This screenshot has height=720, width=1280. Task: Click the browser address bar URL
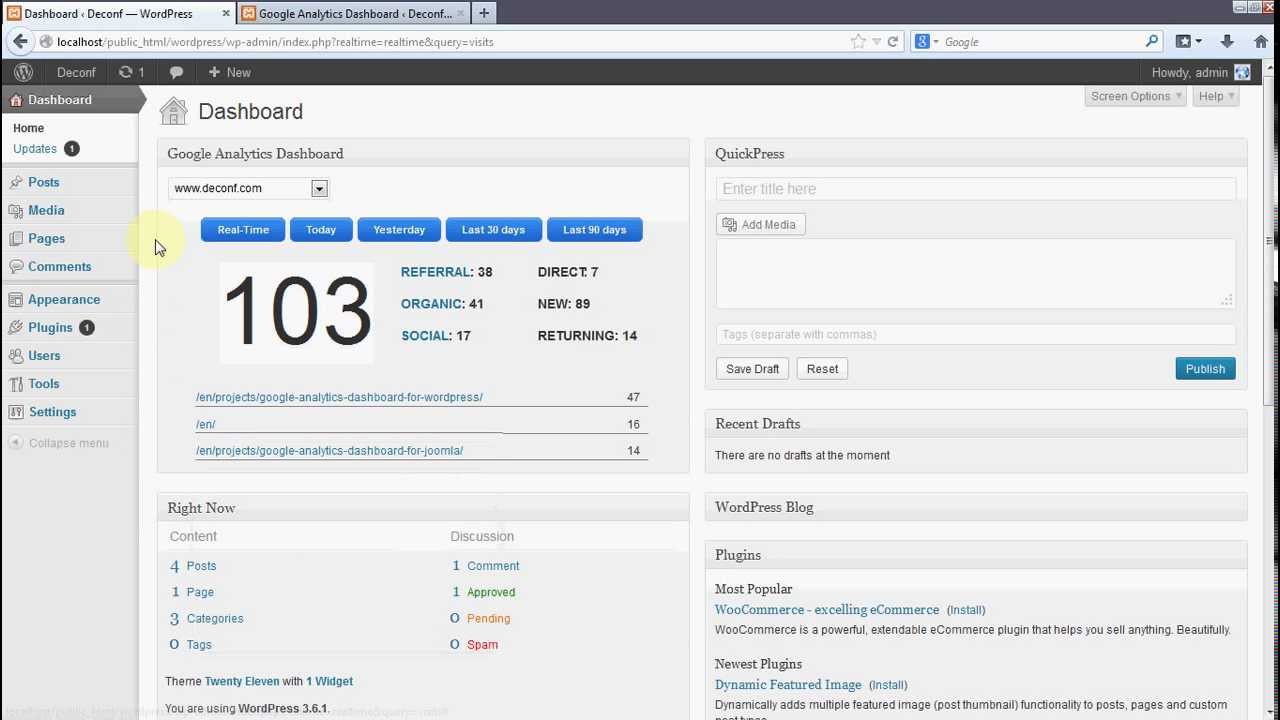coord(275,42)
